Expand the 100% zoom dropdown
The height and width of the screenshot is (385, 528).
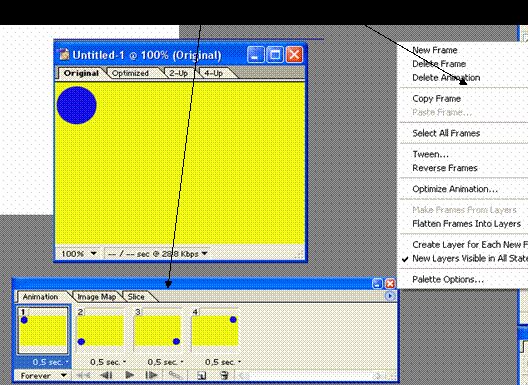79,253
